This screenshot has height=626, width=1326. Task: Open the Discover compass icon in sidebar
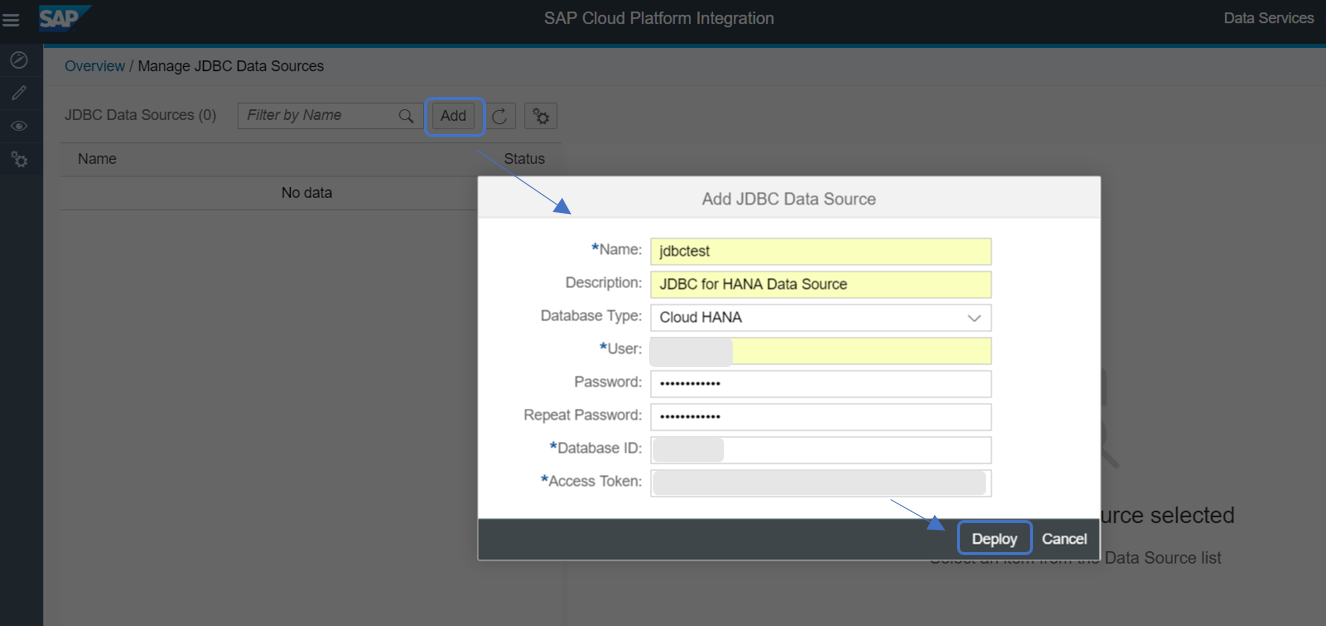tap(19, 60)
